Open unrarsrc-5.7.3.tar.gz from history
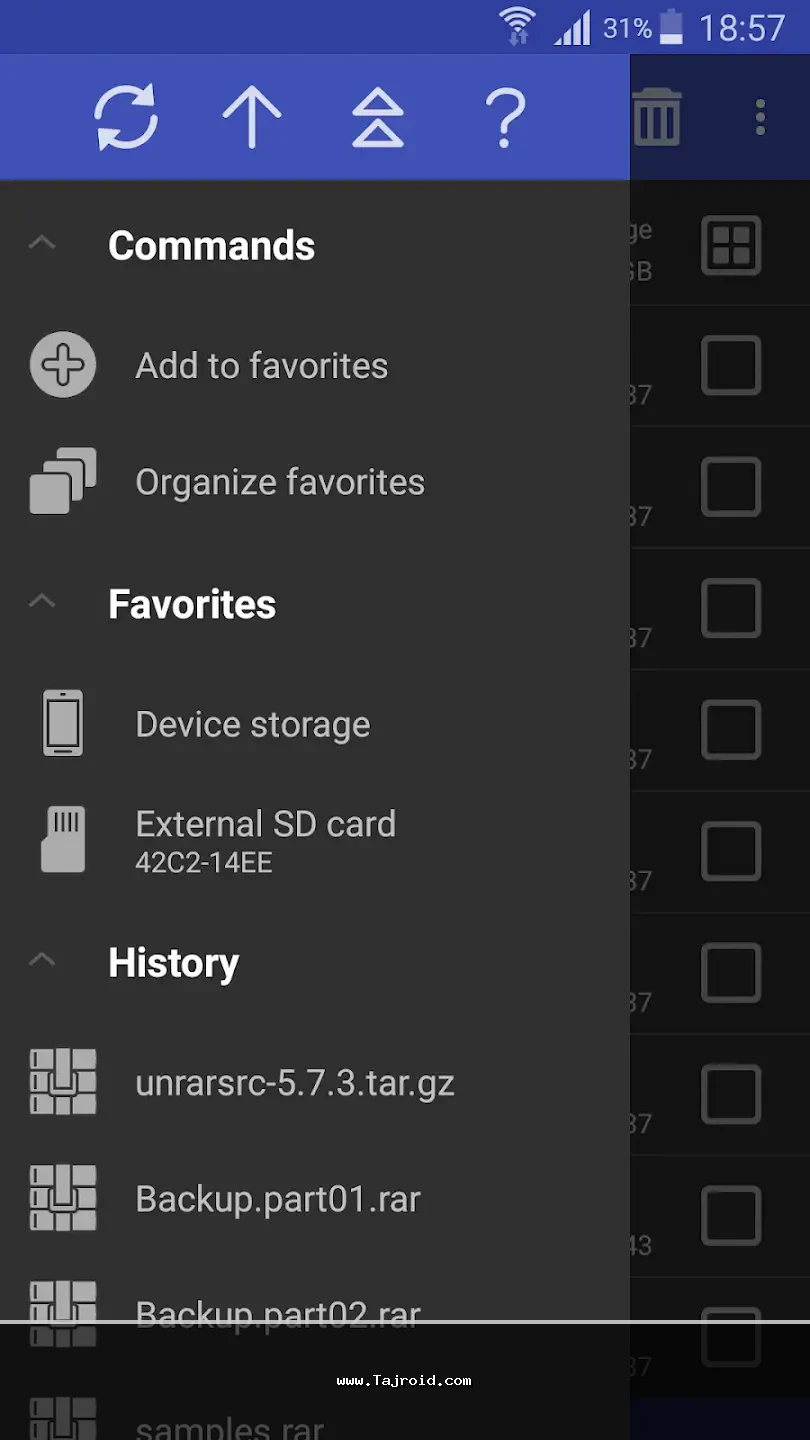810x1440 pixels. pyautogui.click(x=295, y=1083)
